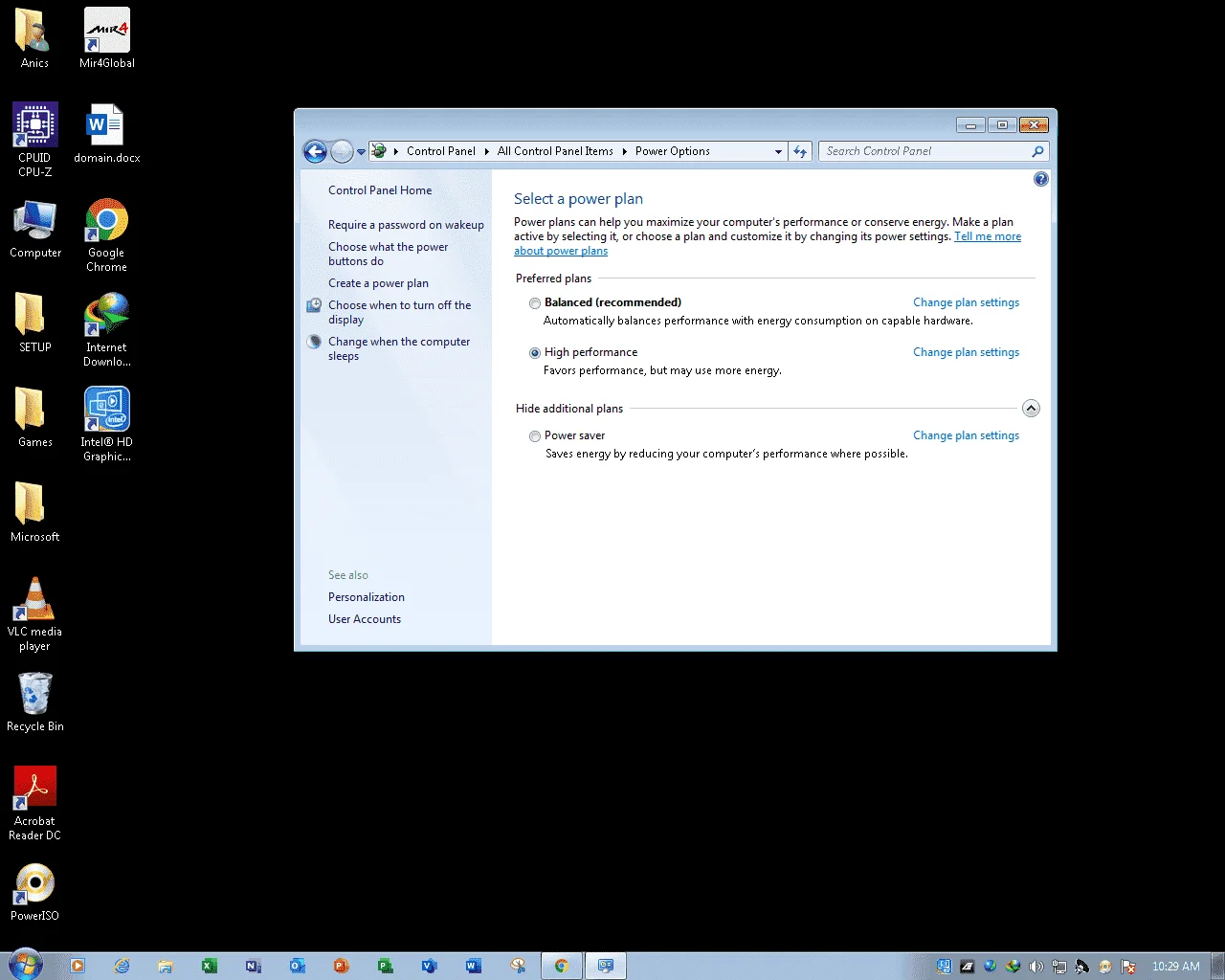Open Tell me more about power plans

988,236
